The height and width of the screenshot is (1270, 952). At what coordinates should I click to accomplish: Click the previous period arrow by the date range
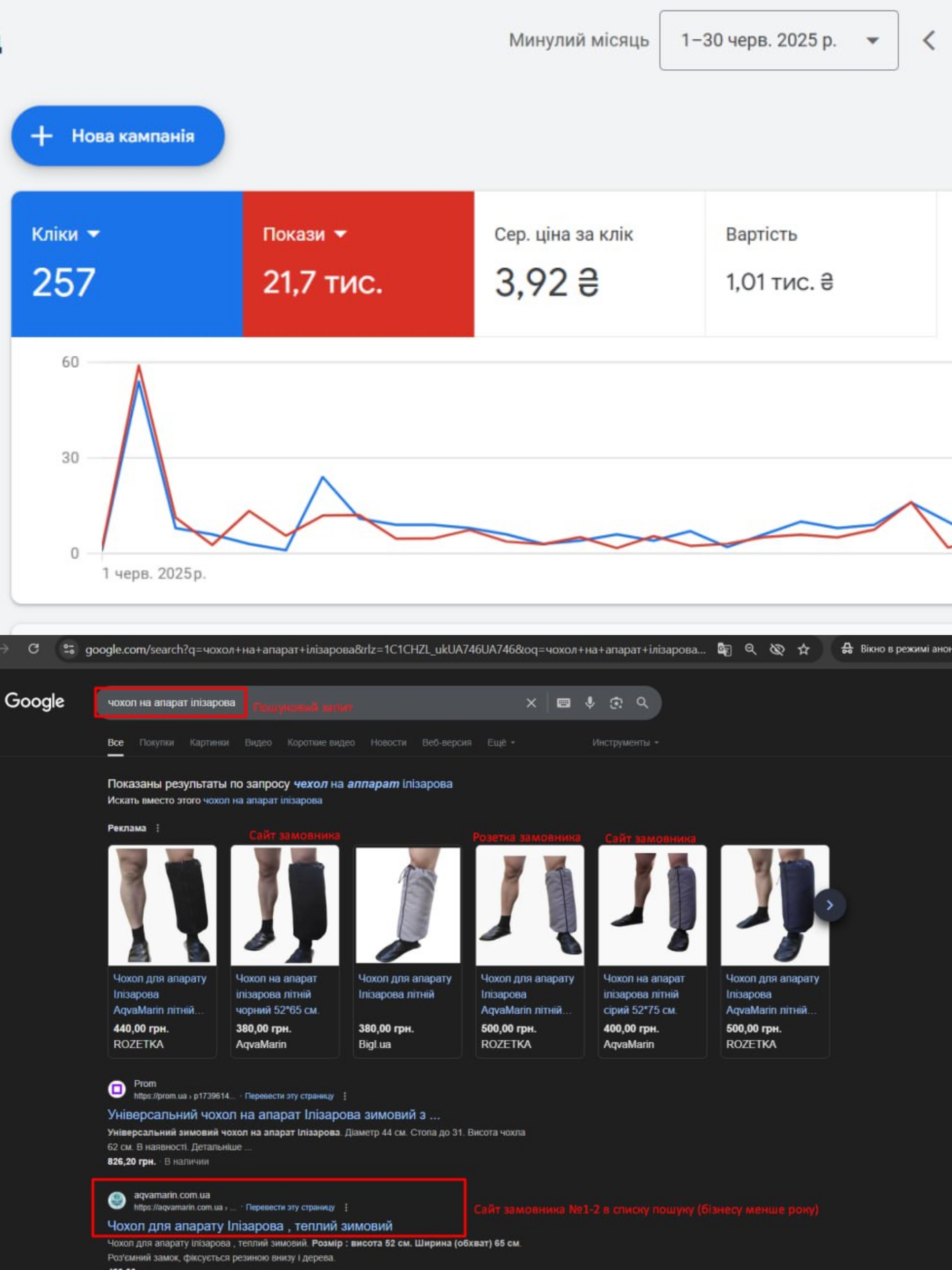point(929,40)
